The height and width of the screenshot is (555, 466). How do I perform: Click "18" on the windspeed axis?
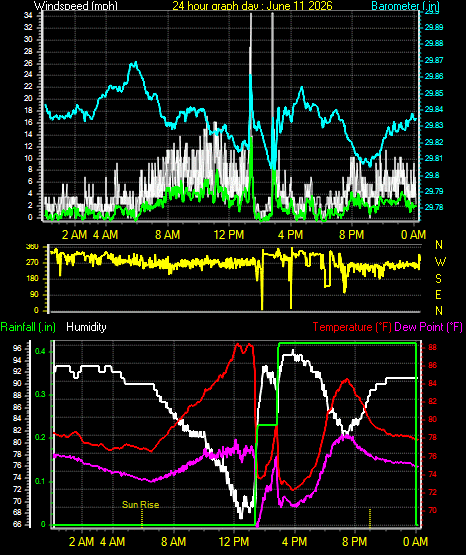click(x=28, y=111)
